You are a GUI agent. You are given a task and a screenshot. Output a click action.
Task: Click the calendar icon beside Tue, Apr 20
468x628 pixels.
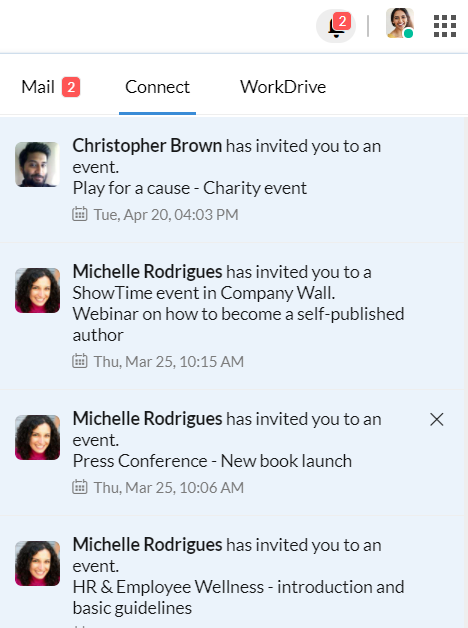(x=80, y=214)
